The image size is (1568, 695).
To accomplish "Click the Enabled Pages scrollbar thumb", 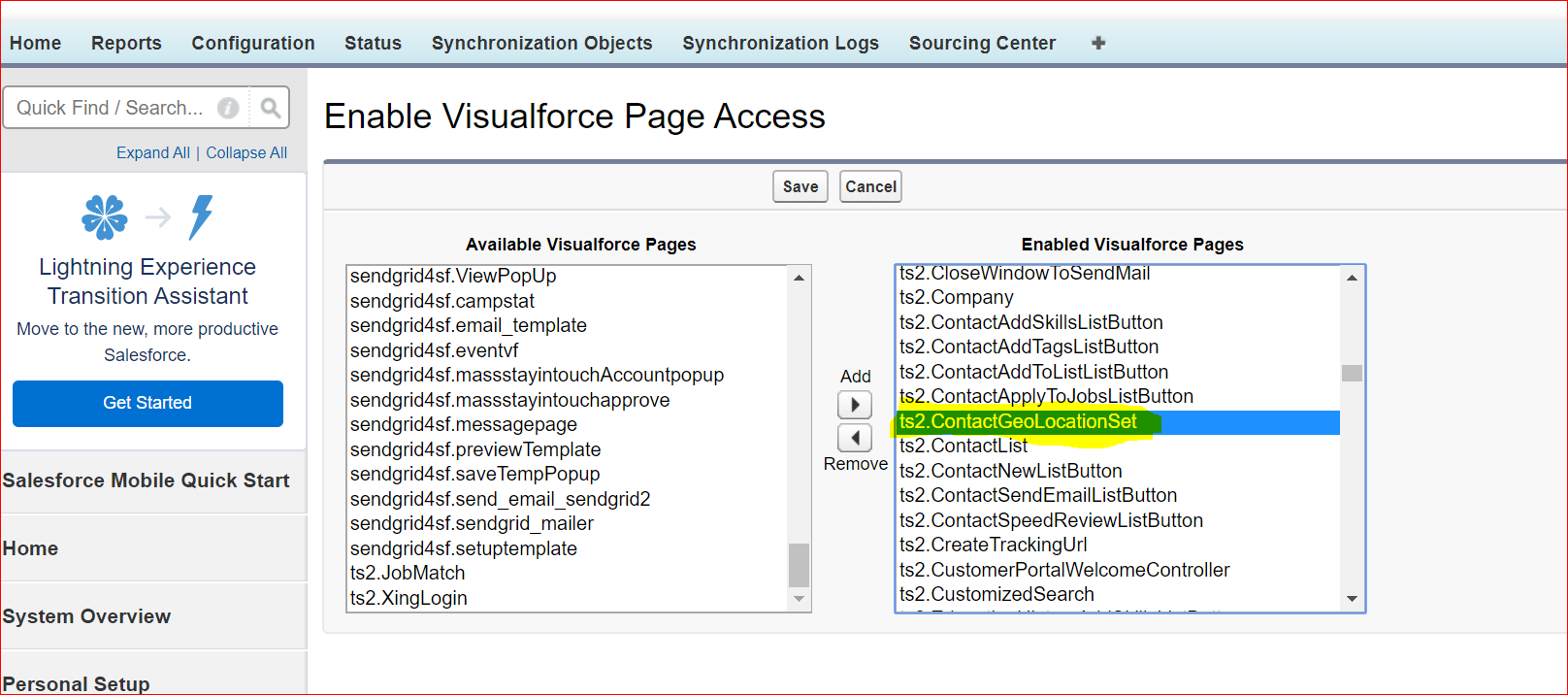I will 1352,373.
